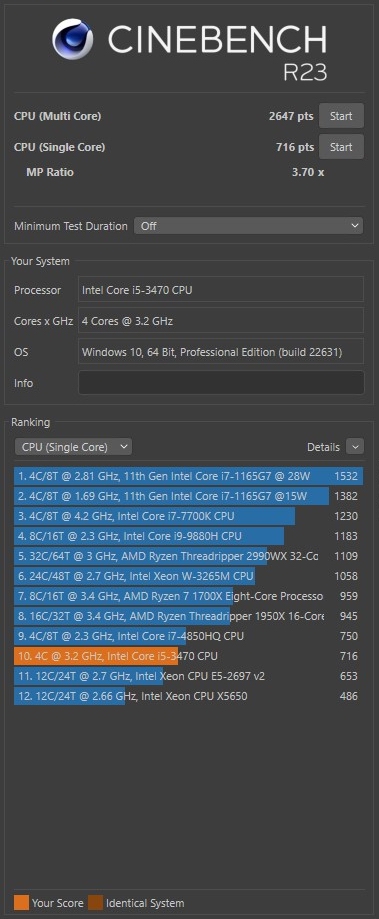This screenshot has width=379, height=919.
Task: Select ranking entry 1 Core i7-1165G7 @ 28W
Action: (188, 476)
